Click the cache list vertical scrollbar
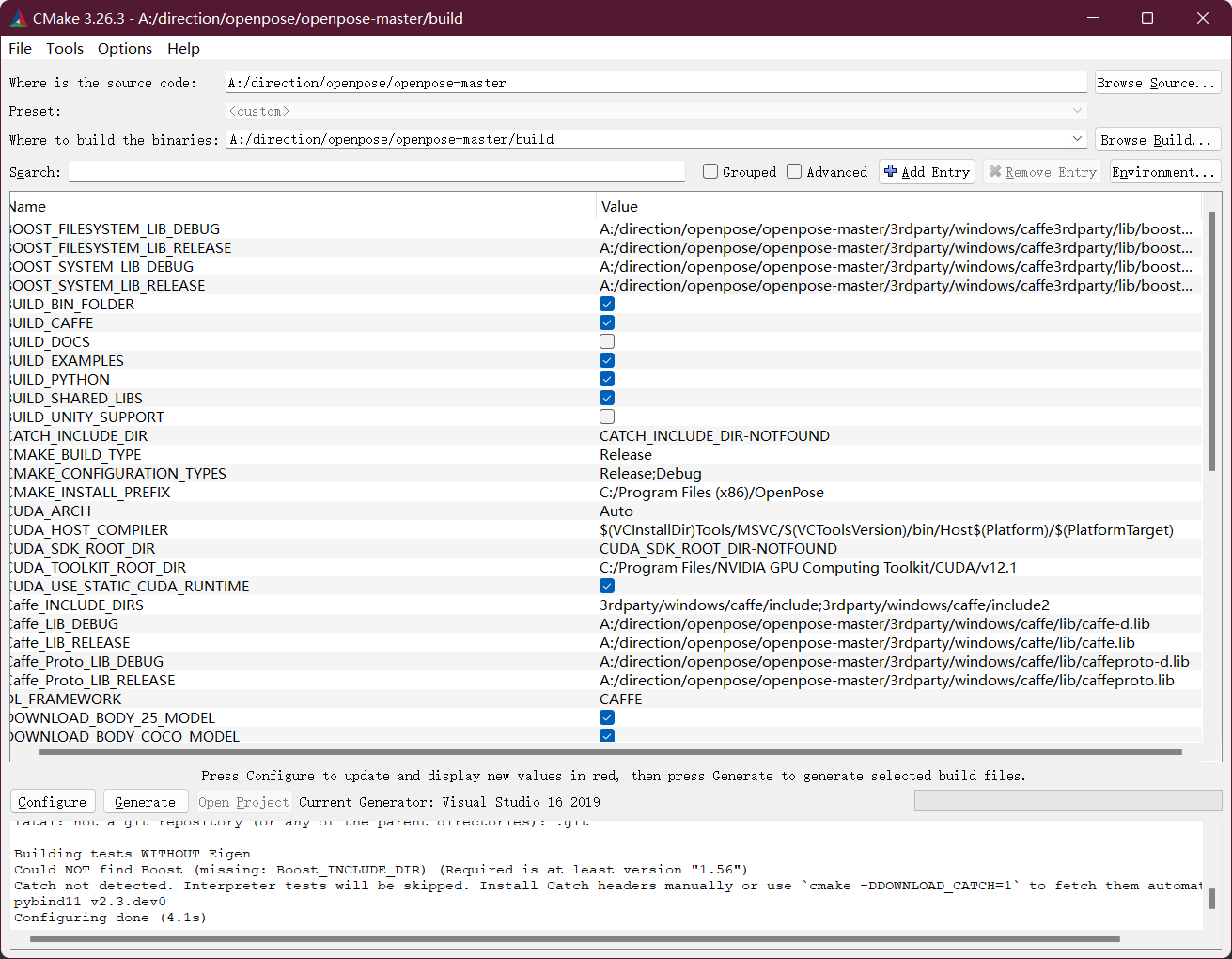Screen dimensions: 1232x959 1211,340
